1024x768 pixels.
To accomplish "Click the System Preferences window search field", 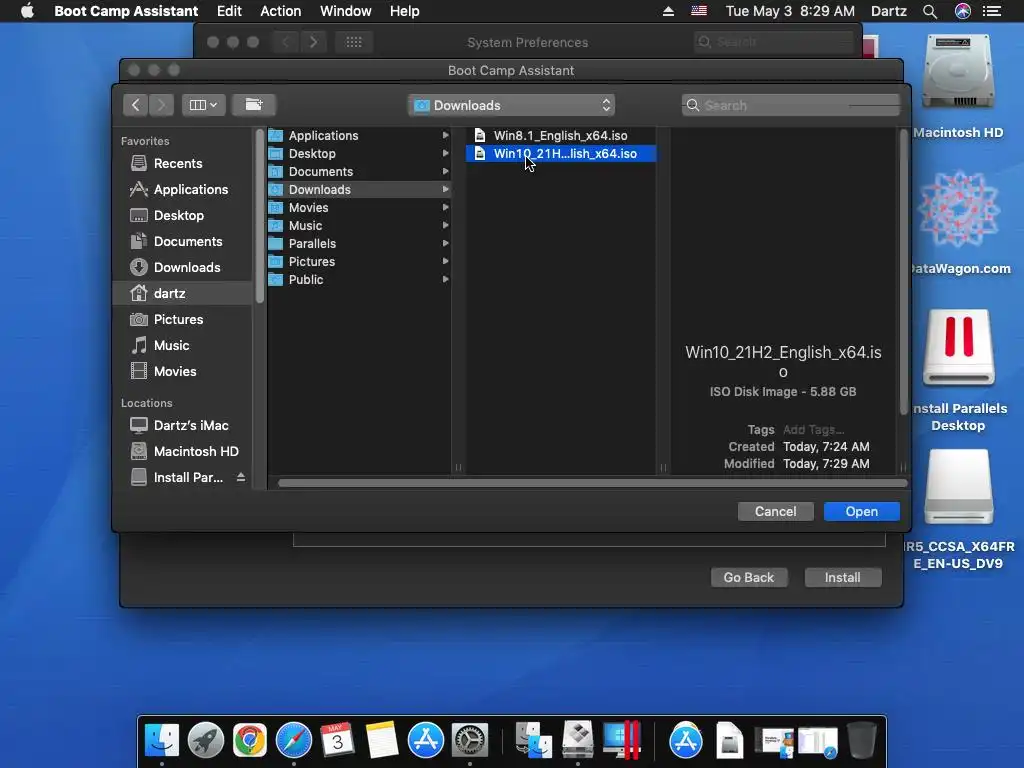I will 775,42.
